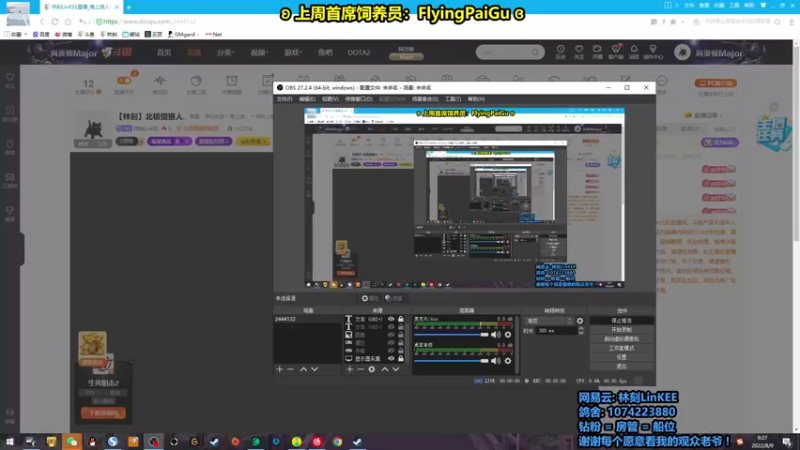800x450 pixels.
Task: Open QQ penguin in taskbar
Action: (92, 441)
